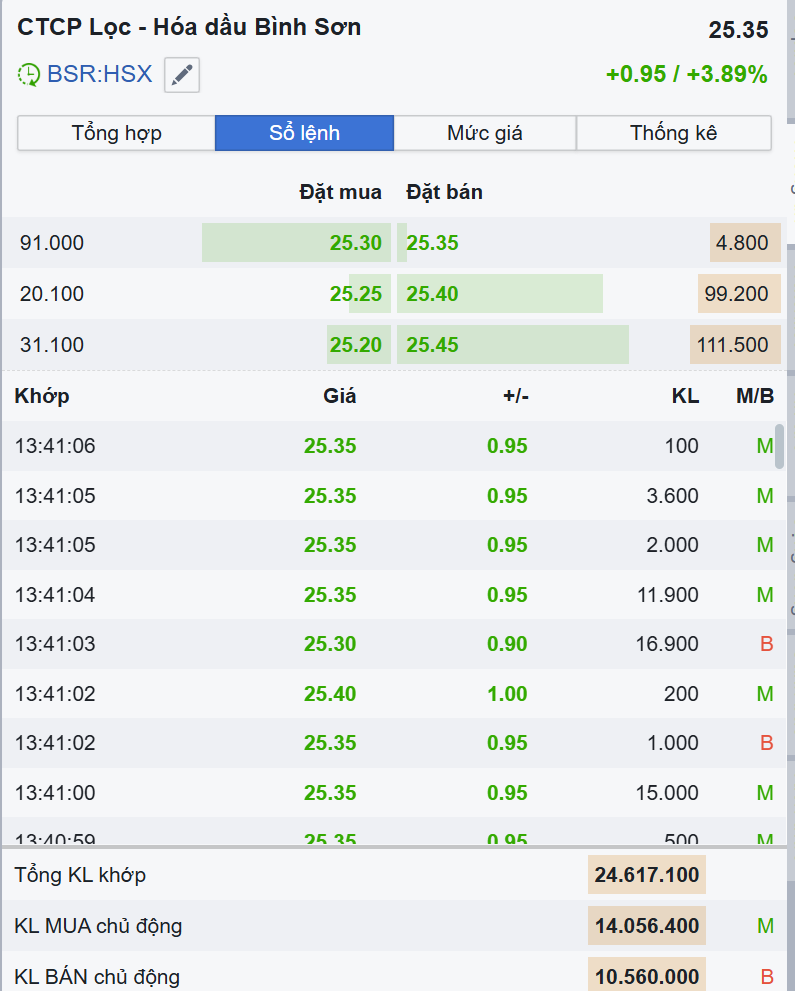The height and width of the screenshot is (991, 795).
Task: Click the Khớp column header
Action: (x=42, y=396)
